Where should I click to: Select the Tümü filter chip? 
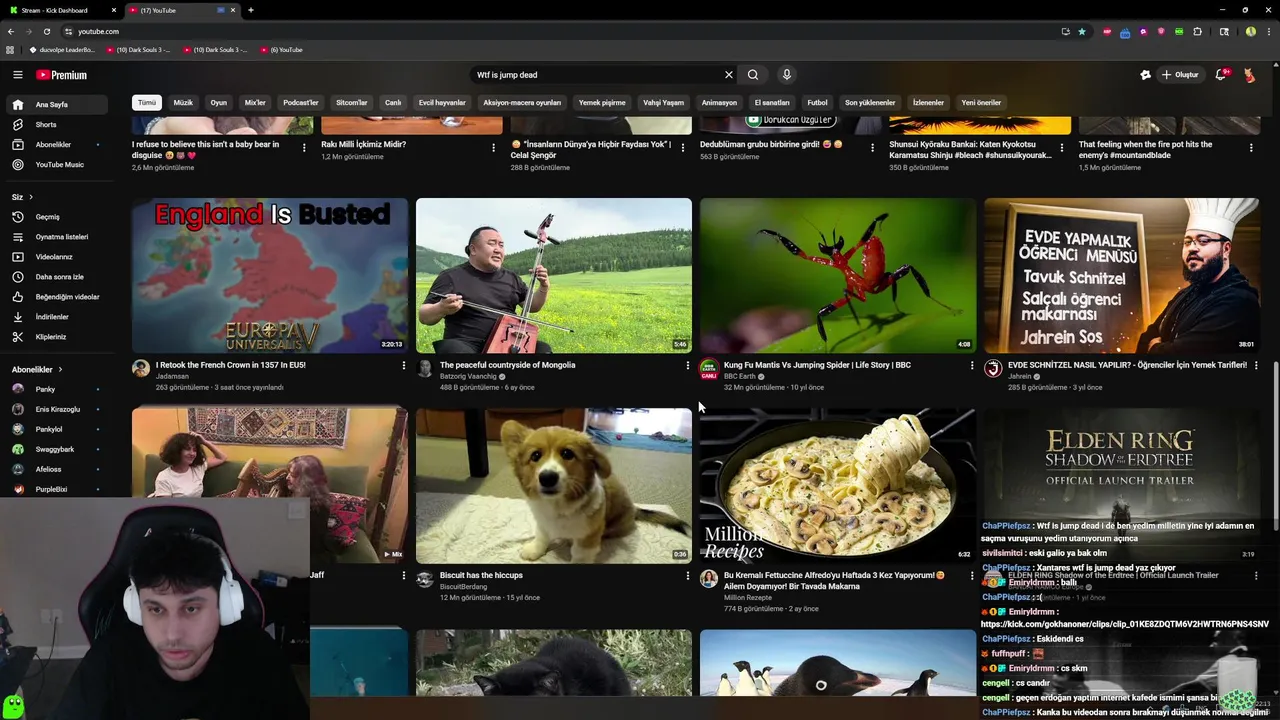tap(147, 102)
